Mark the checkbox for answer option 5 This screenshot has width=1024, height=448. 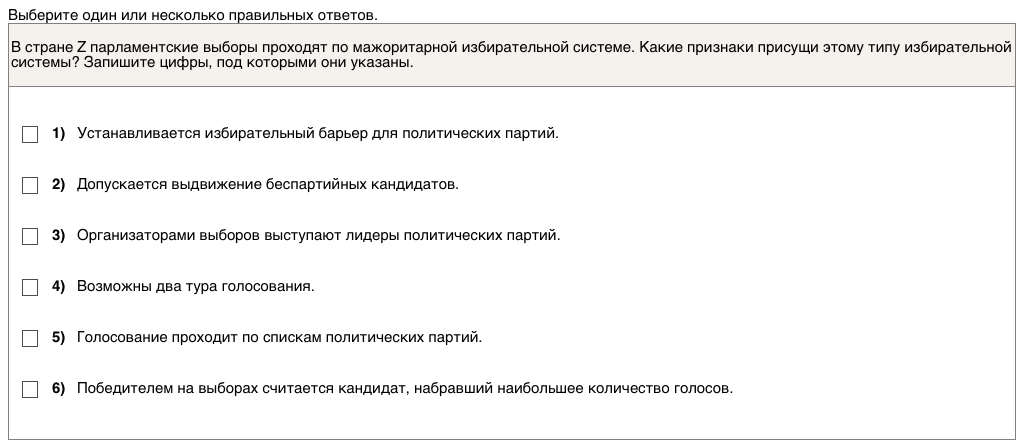pos(30,338)
